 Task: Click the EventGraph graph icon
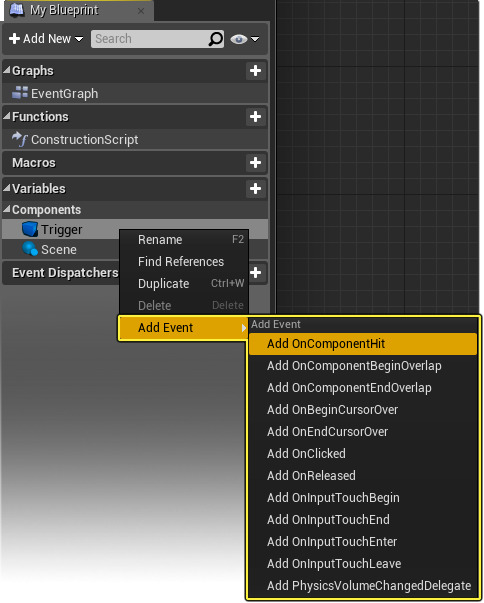(20, 93)
